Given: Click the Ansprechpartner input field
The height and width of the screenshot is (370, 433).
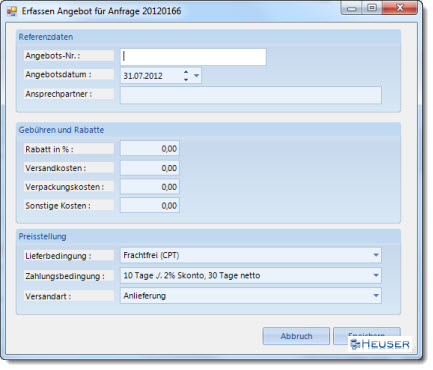Looking at the screenshot, I should point(251,95).
